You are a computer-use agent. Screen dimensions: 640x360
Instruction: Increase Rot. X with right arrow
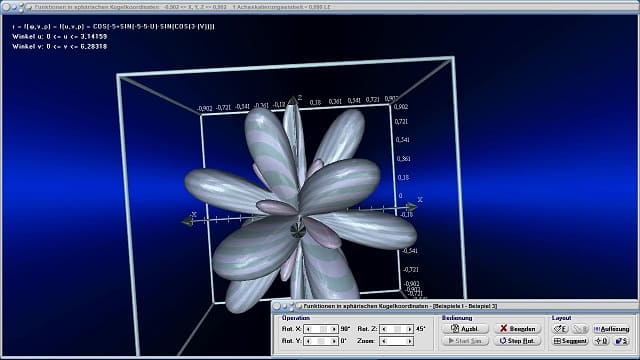334,329
